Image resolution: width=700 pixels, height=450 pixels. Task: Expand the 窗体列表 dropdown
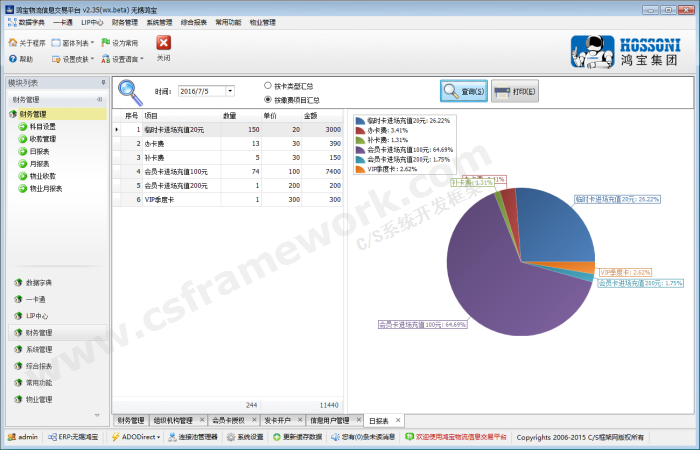93,43
